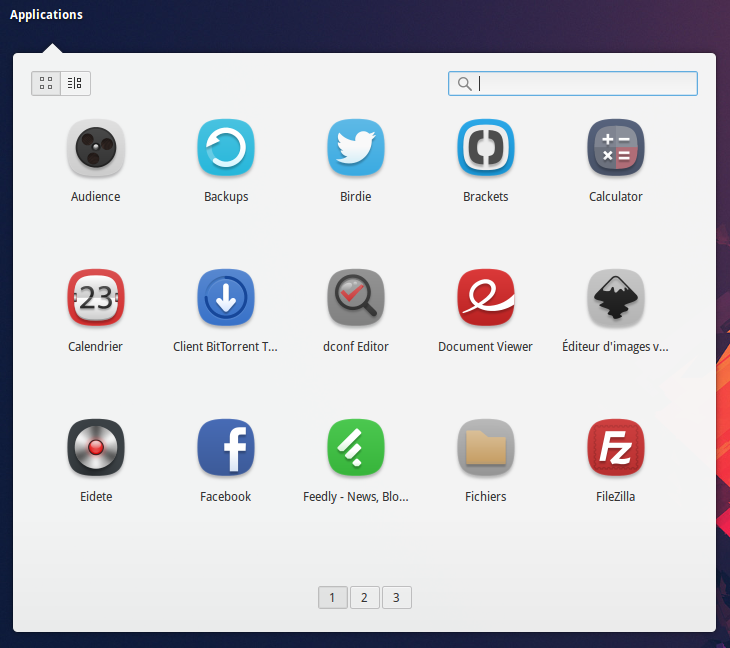Launch Document Viewer icon

coord(486,297)
